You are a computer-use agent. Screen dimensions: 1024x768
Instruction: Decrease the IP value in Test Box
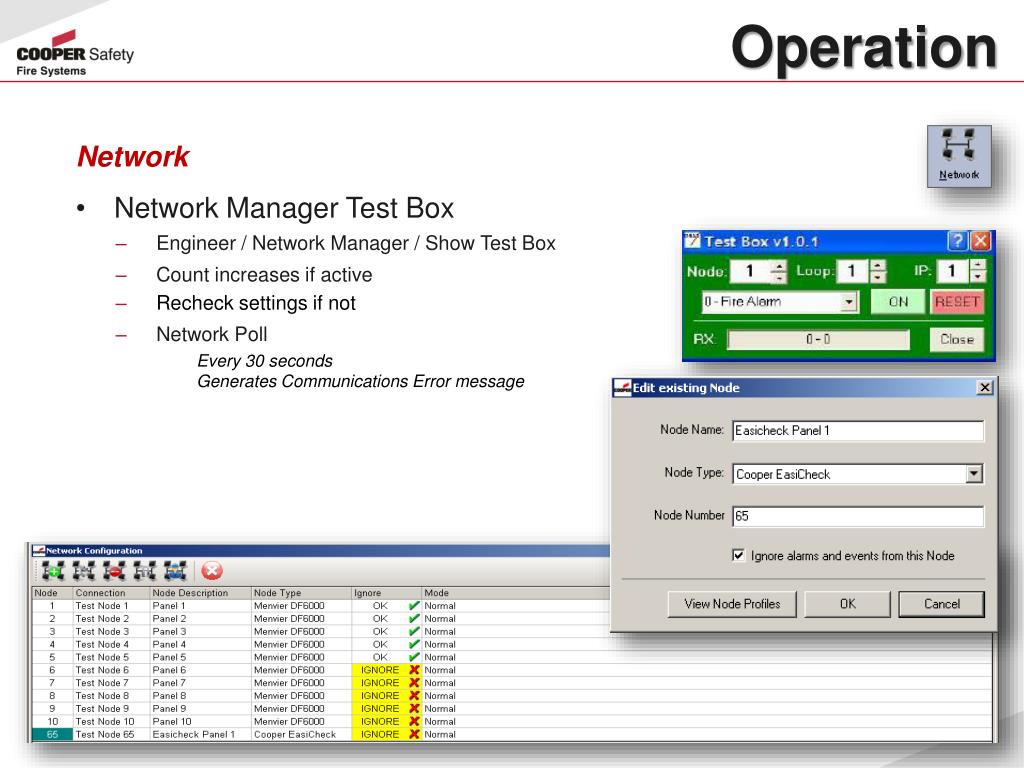[x=978, y=277]
